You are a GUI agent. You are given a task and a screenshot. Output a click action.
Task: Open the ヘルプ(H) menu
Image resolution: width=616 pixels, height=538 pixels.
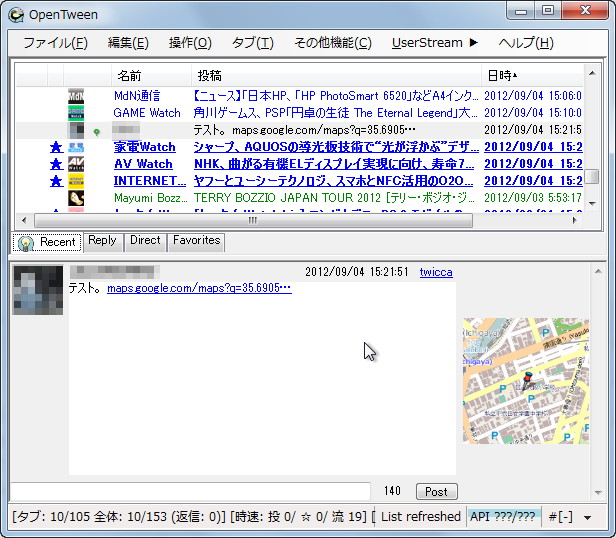click(526, 42)
